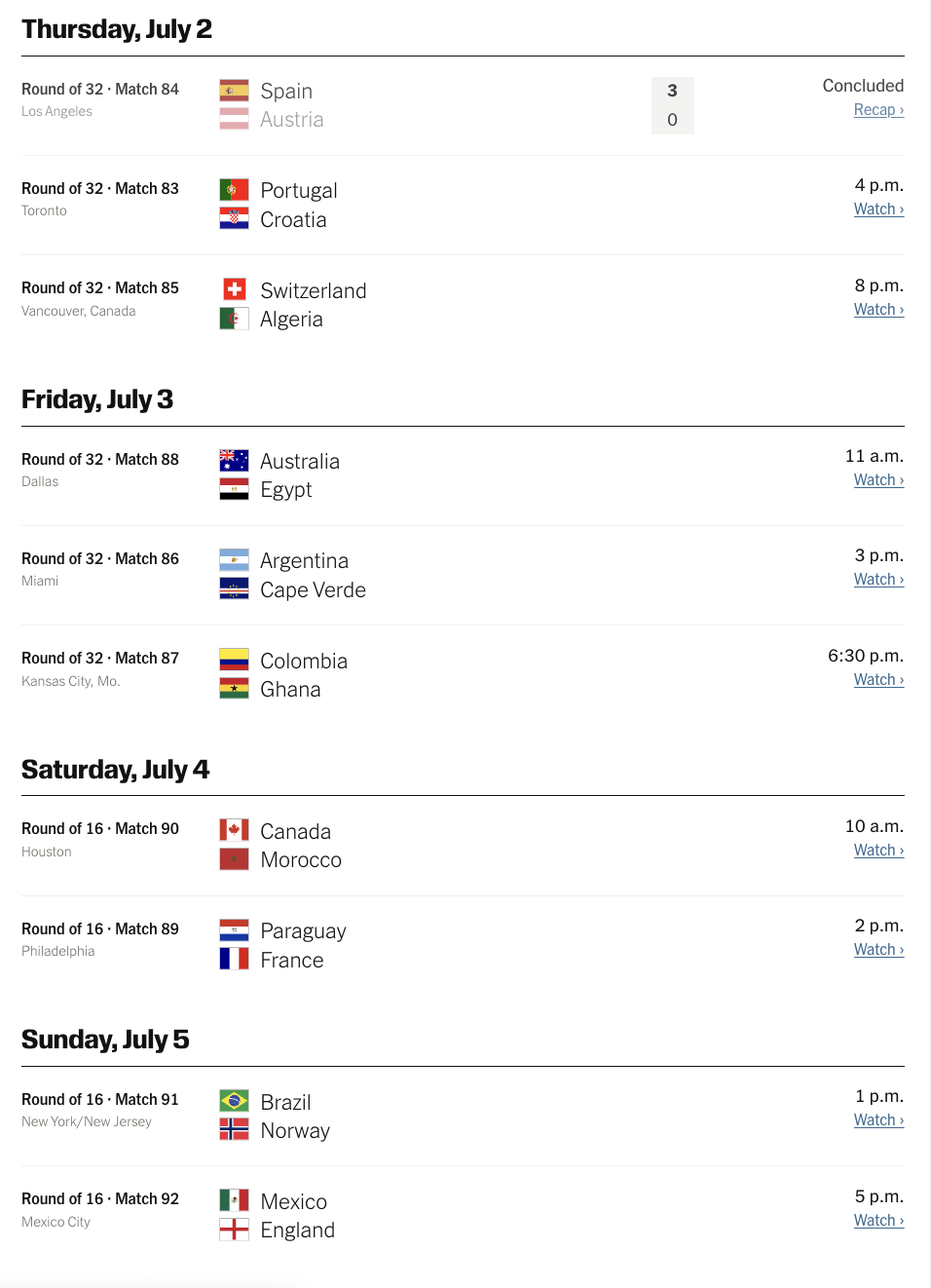The width and height of the screenshot is (931, 1288).
Task: Click the Canada flag icon
Action: [234, 830]
